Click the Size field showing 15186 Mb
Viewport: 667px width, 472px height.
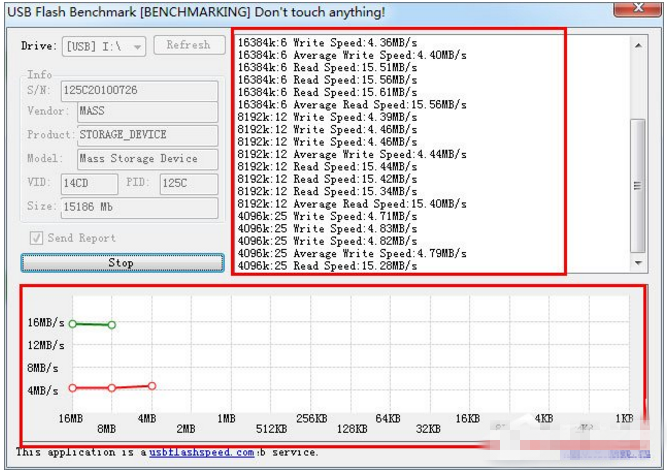coord(140,208)
